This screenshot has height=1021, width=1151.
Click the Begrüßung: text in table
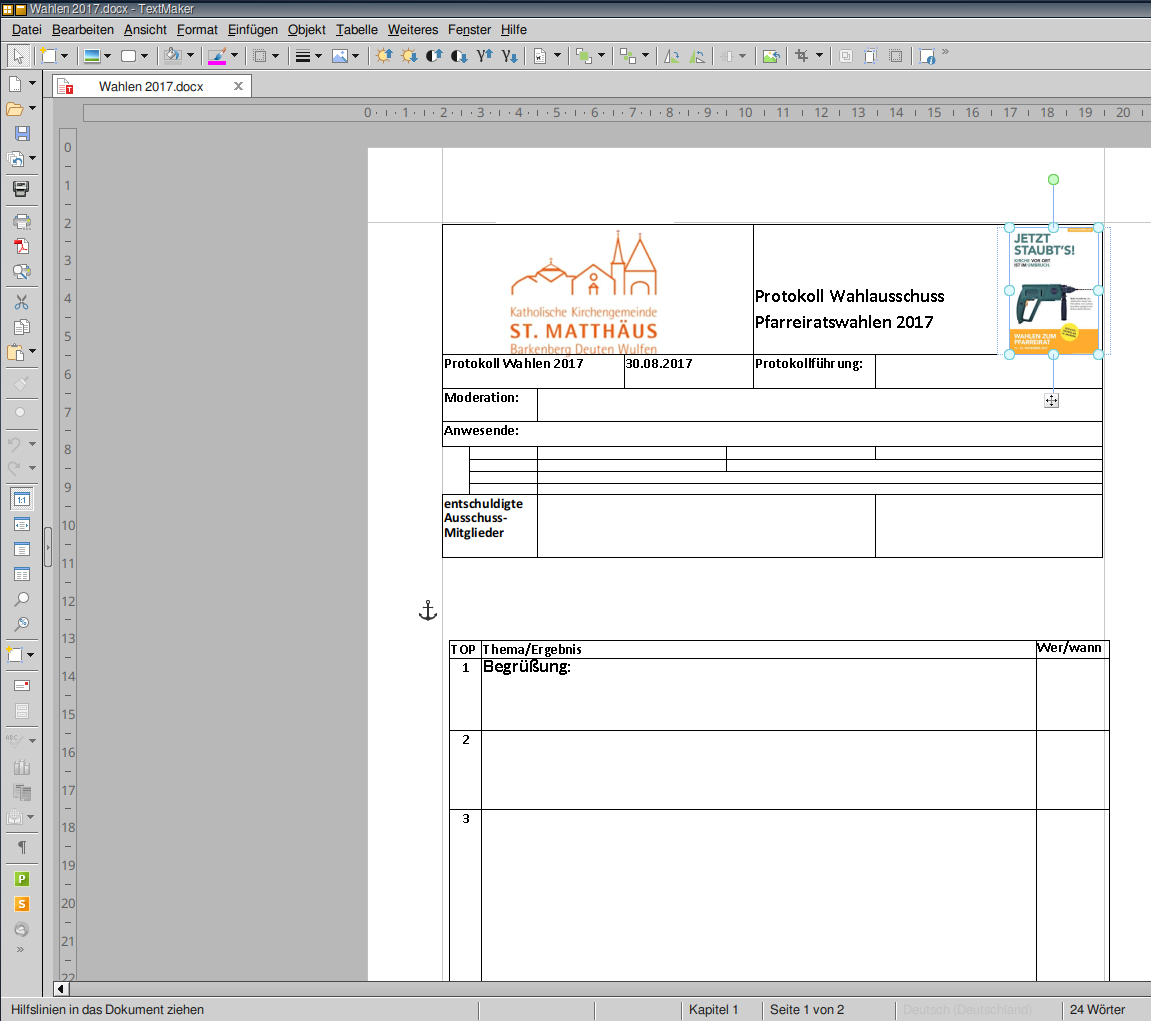pos(526,666)
